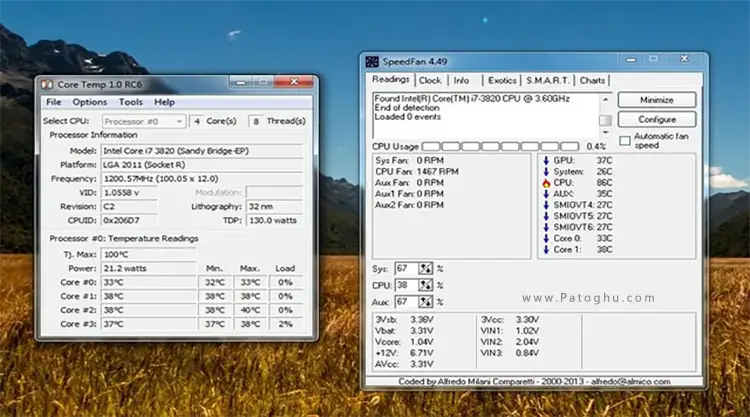The height and width of the screenshot is (417, 750).
Task: Switch to the S.M.A.R.T. tab
Action: click(548, 80)
